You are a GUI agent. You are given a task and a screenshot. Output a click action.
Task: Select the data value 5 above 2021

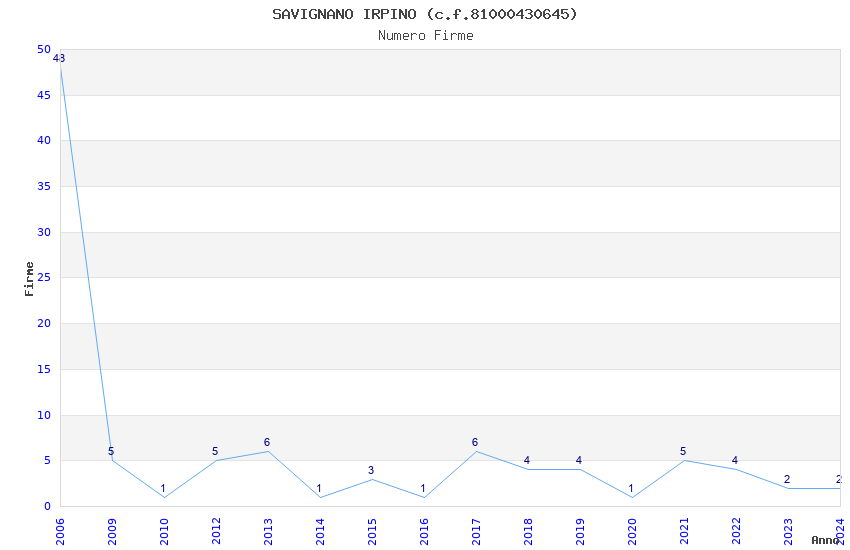coord(683,452)
